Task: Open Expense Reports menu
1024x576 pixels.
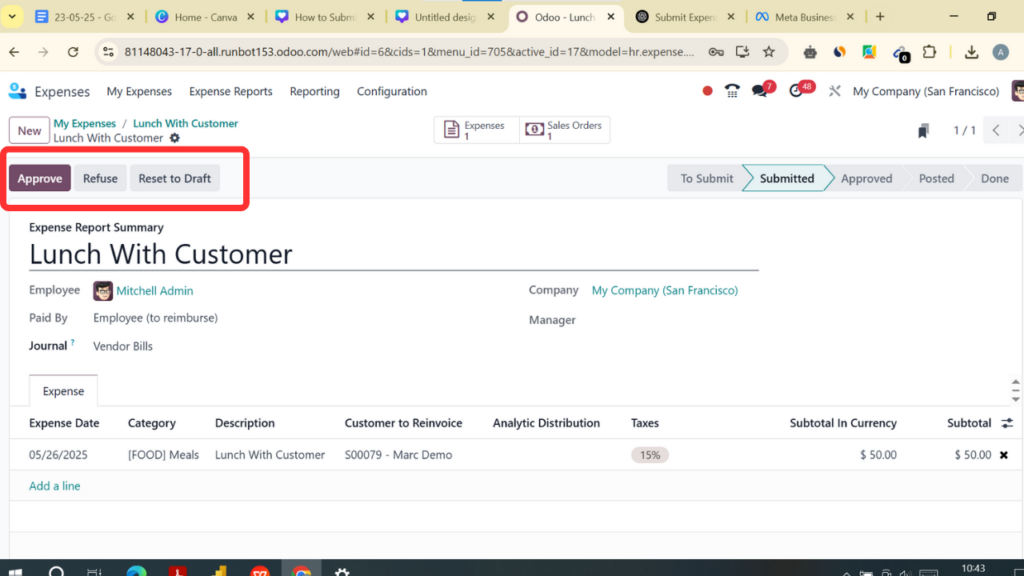Action: pyautogui.click(x=231, y=91)
